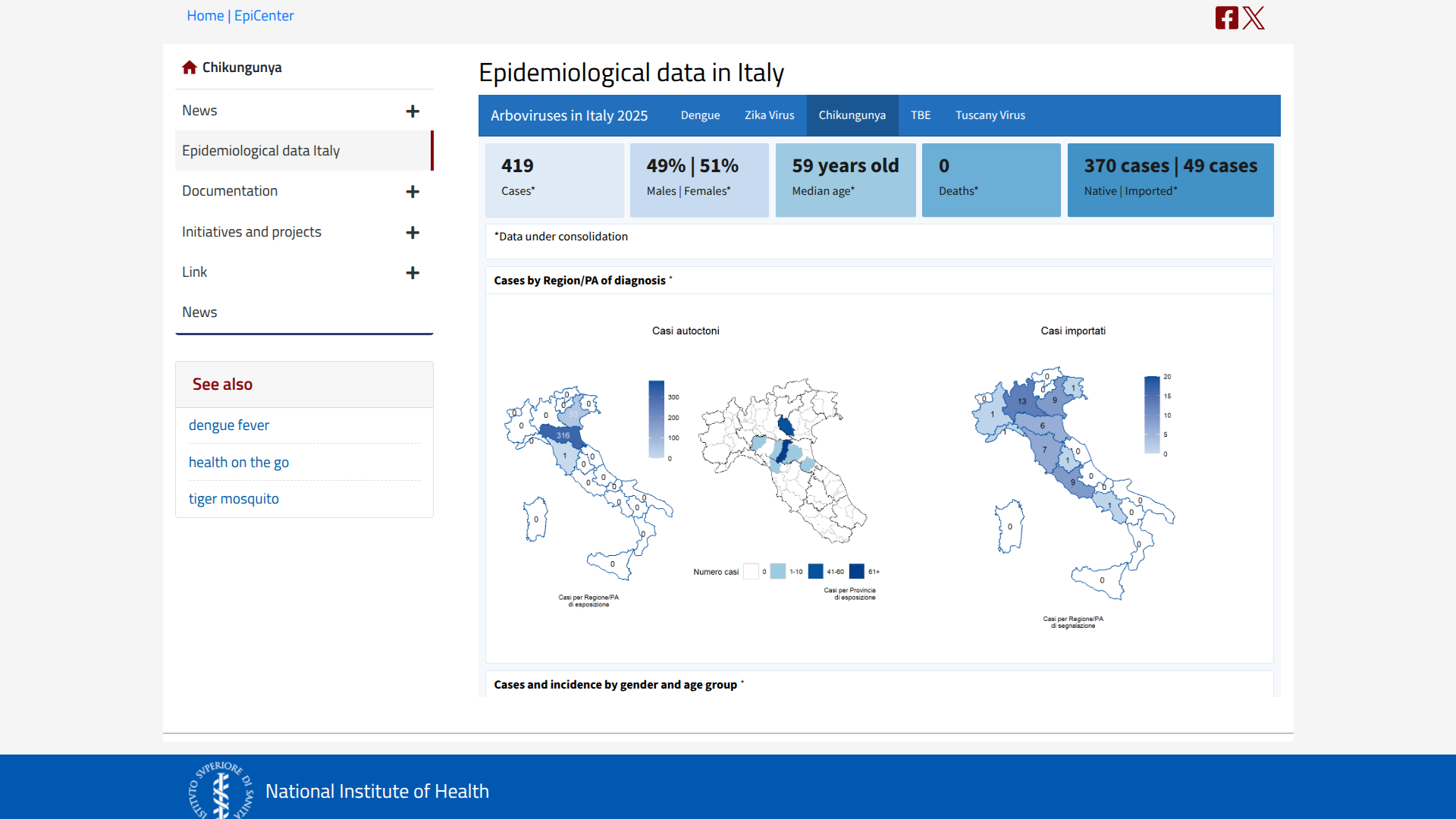Open the Facebook icon link

pos(1226,17)
